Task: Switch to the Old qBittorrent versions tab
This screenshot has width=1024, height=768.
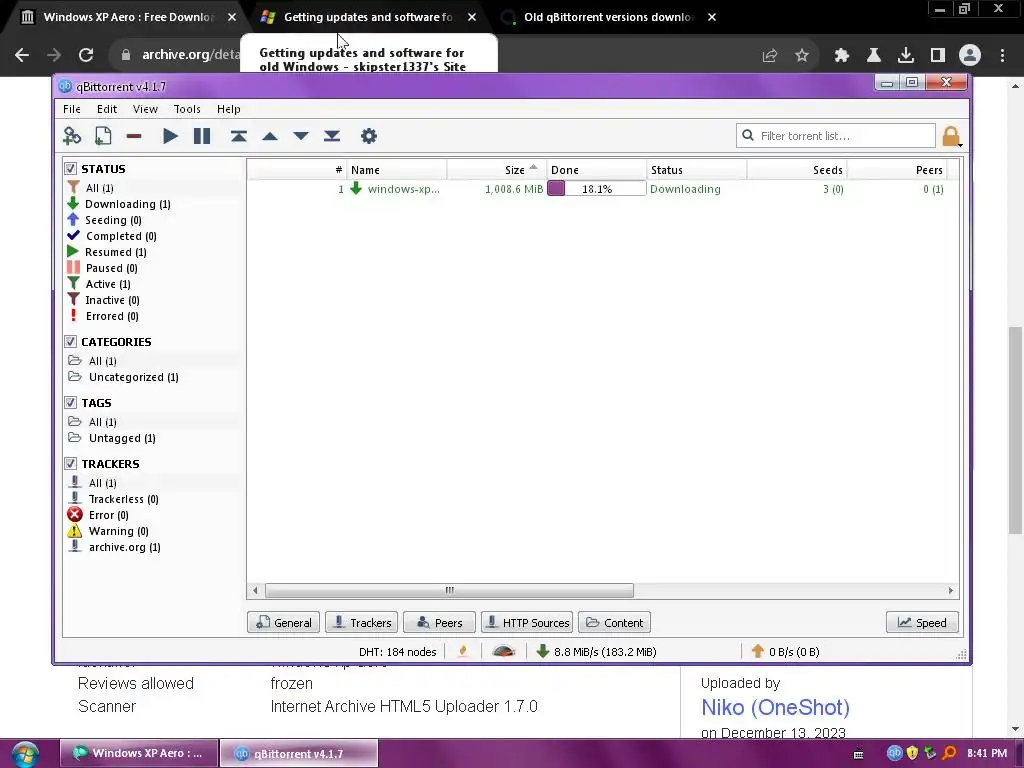Action: [x=607, y=17]
